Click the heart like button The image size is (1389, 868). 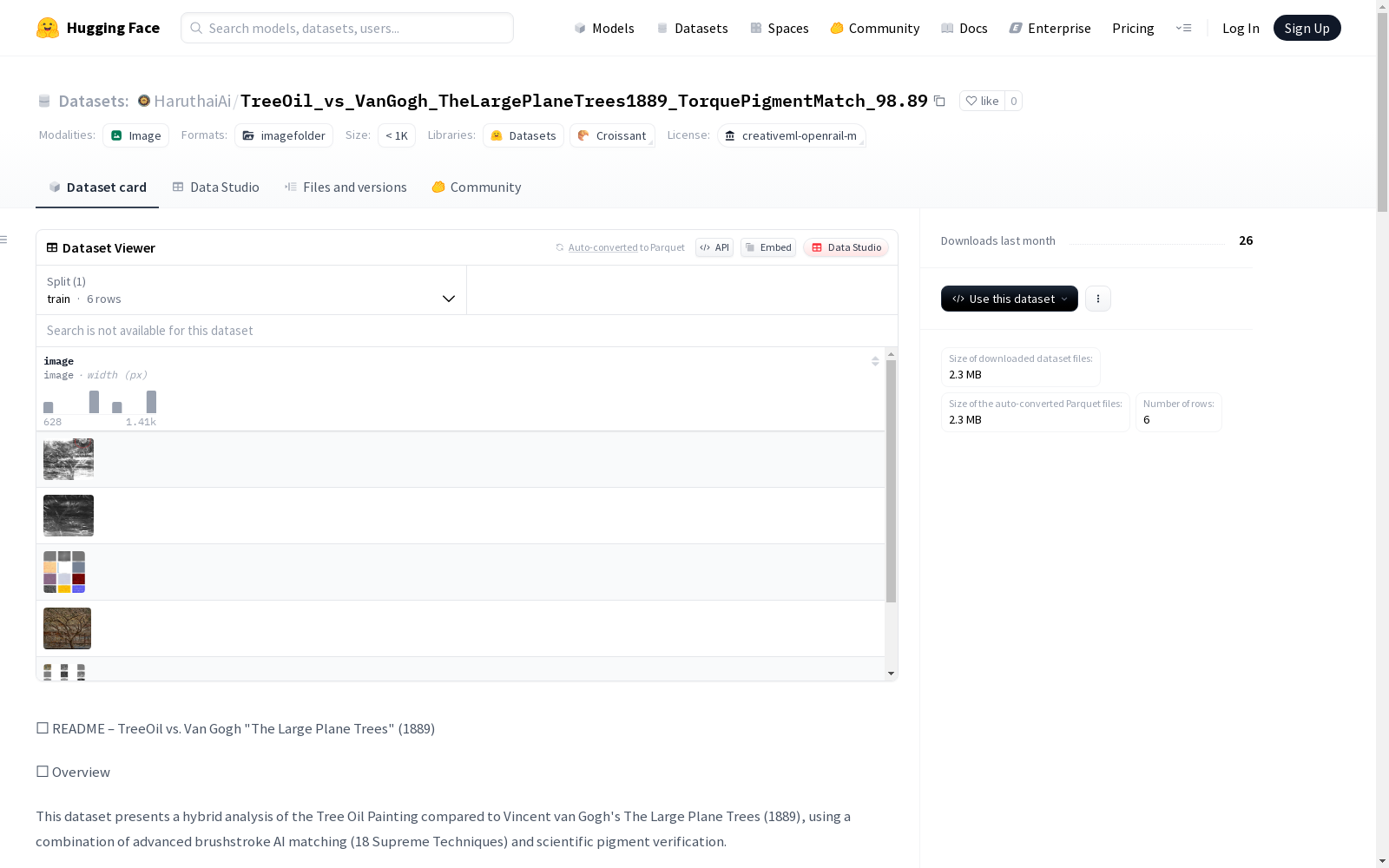[982, 101]
